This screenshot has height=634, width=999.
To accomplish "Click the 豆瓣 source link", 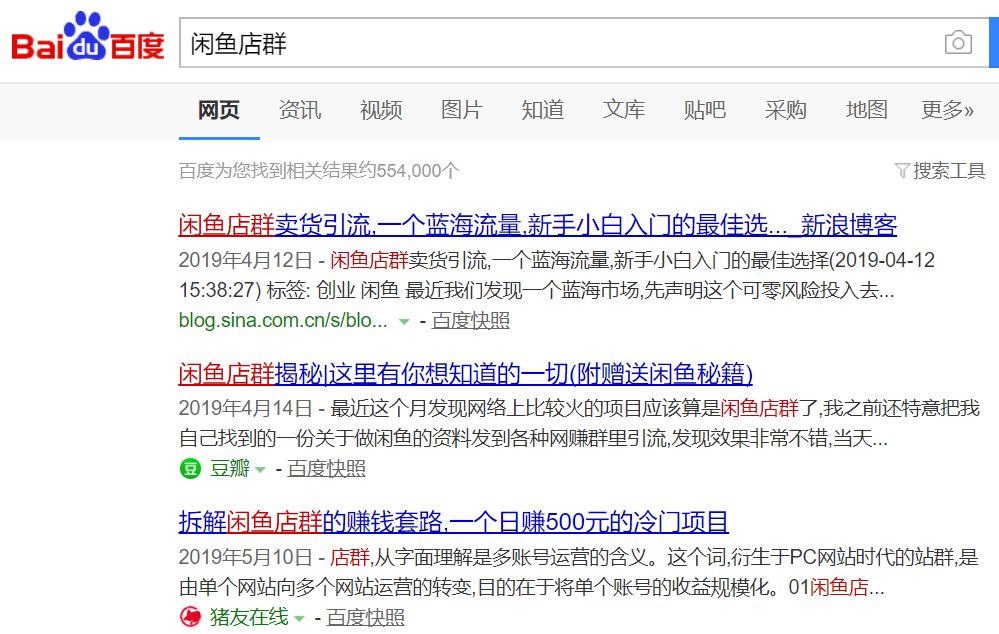I will 229,469.
